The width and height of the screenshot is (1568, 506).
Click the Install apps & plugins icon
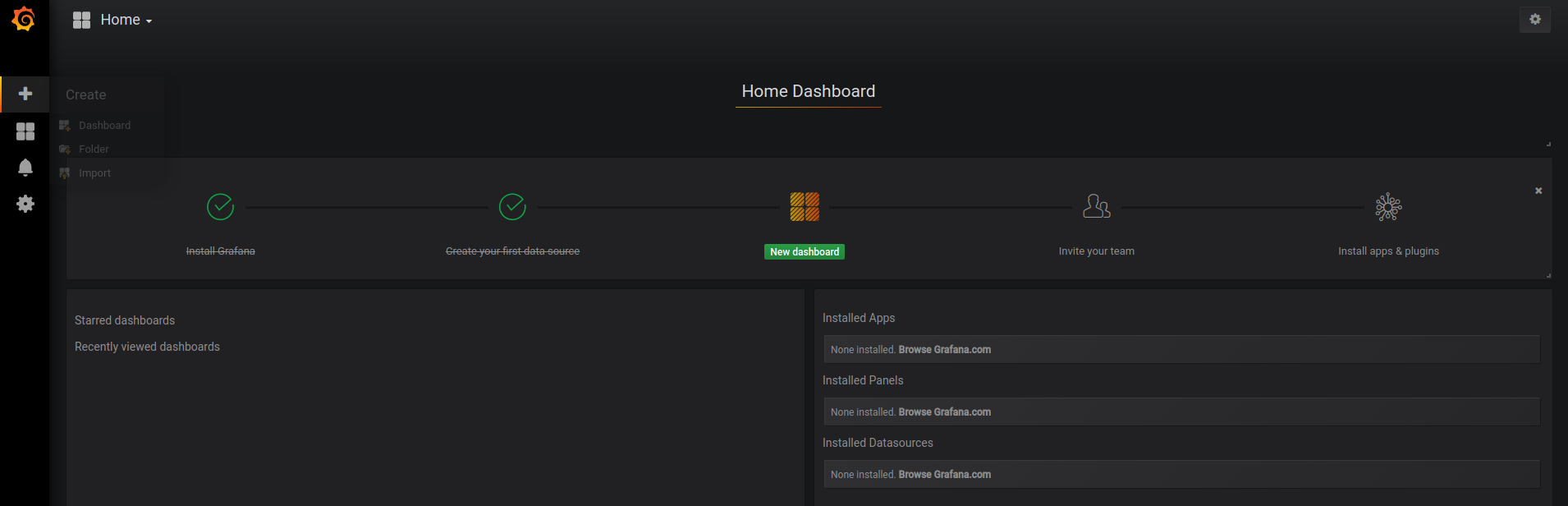tap(1388, 207)
